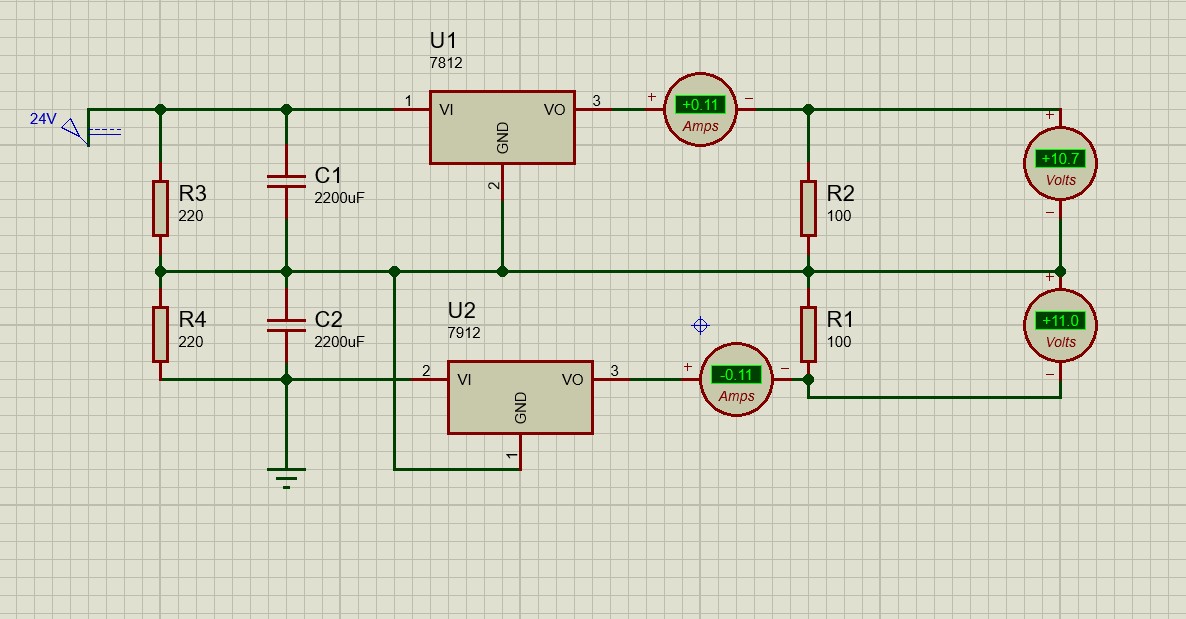Screen dimensions: 1186x619
Task: Select the U2 7912 regulator component
Action: coord(520,397)
